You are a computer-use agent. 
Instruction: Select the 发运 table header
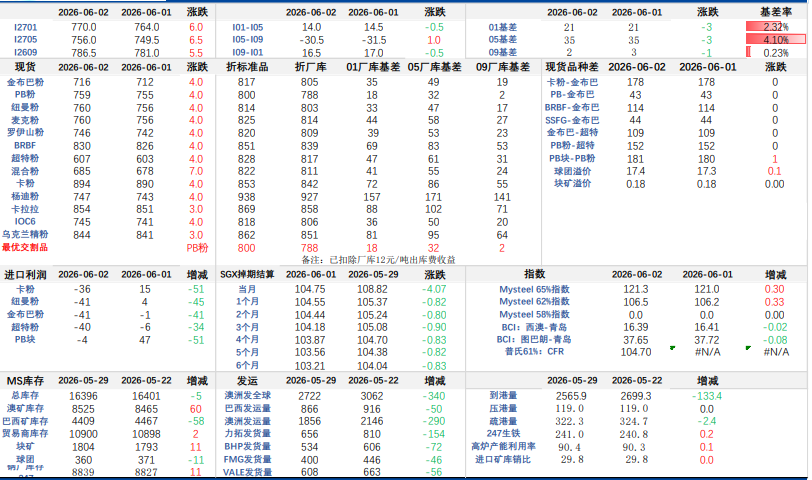[x=248, y=381]
